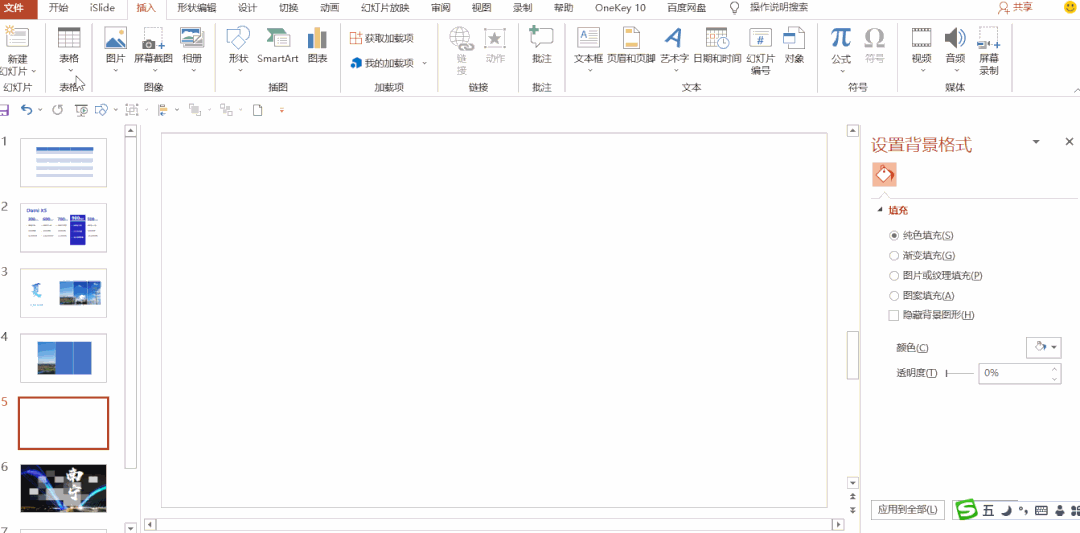Click the Sogou input method S icon
Viewport: 1080px width, 533px height.
tap(968, 510)
